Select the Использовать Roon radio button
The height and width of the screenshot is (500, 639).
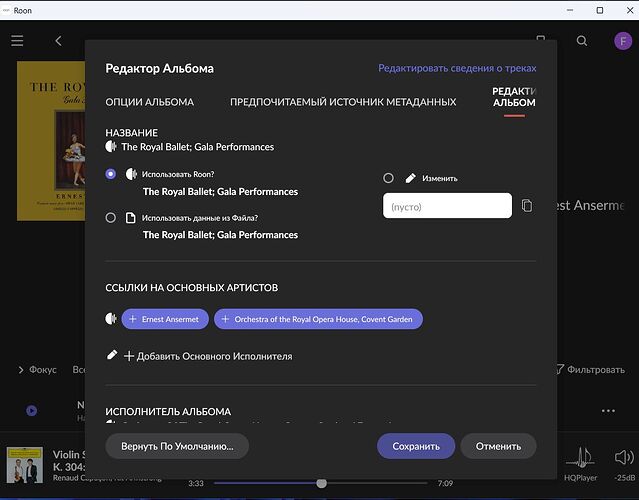click(x=110, y=174)
